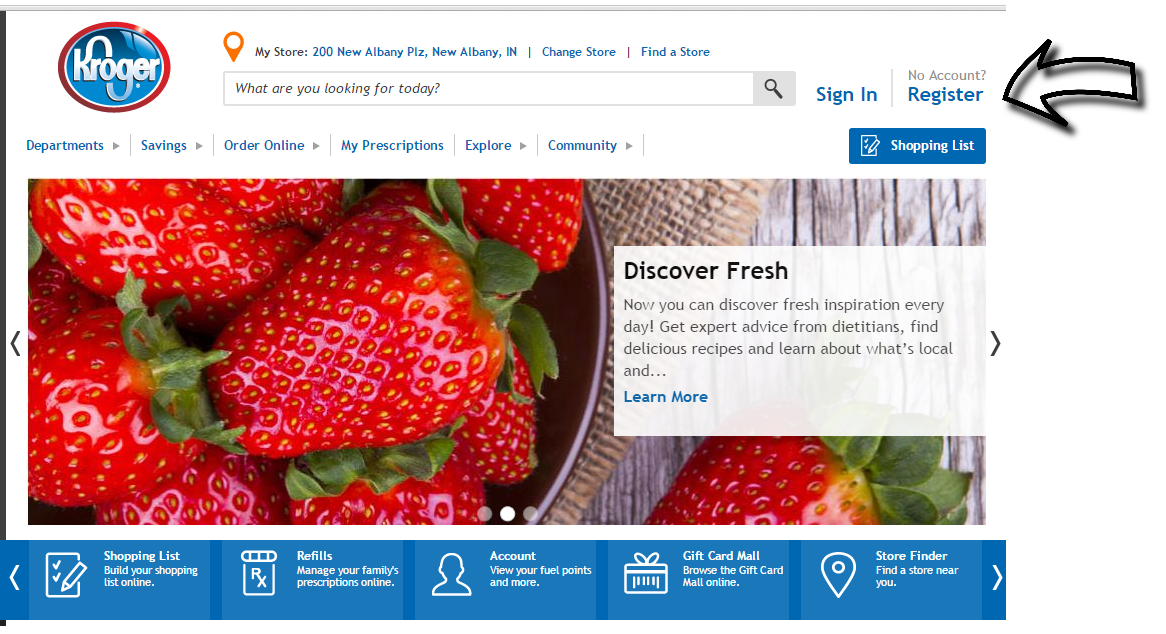
Task: Open Store Finder map pin tile
Action: tap(892, 580)
